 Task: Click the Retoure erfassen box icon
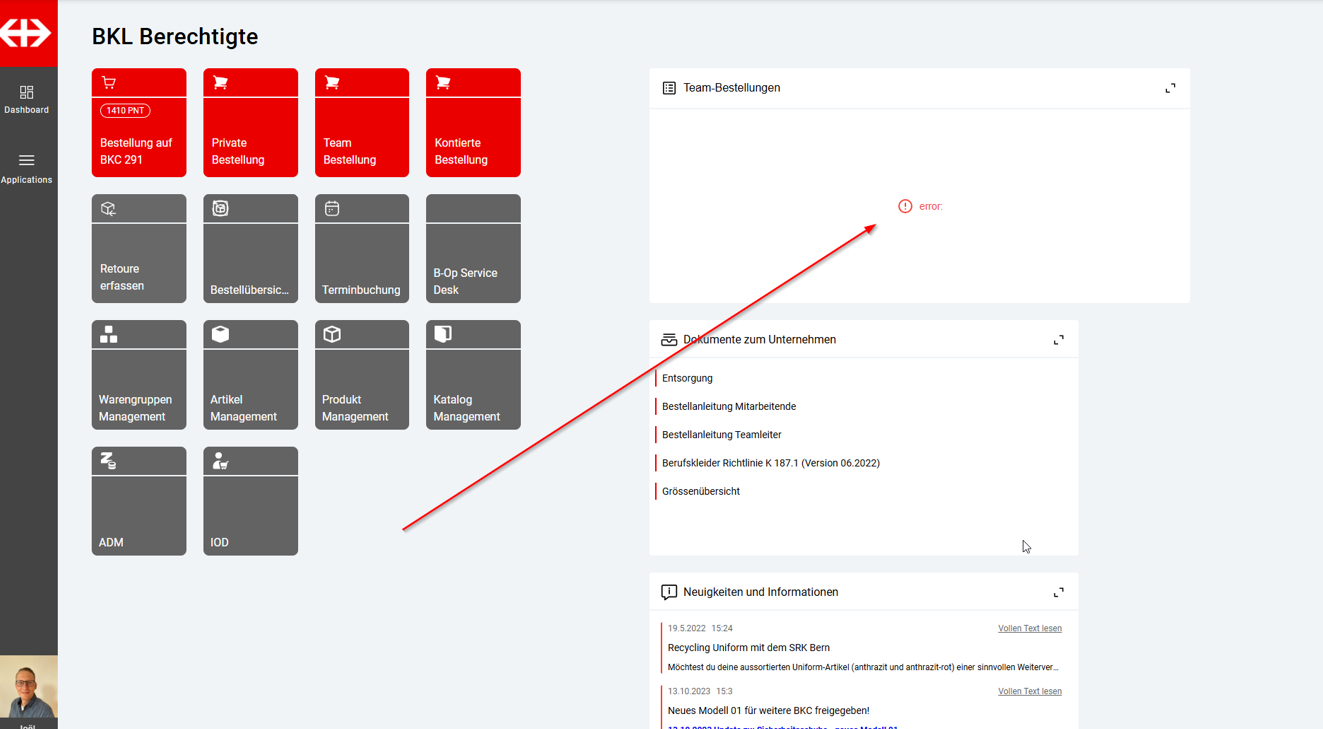point(109,209)
